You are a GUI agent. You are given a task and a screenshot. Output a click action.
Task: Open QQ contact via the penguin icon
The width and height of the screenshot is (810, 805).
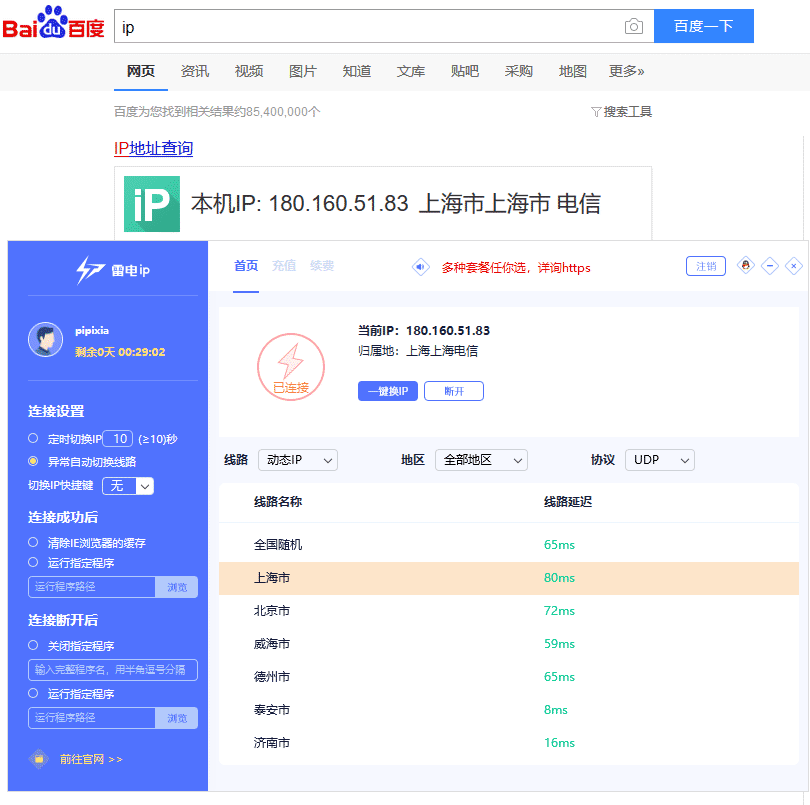[744, 265]
